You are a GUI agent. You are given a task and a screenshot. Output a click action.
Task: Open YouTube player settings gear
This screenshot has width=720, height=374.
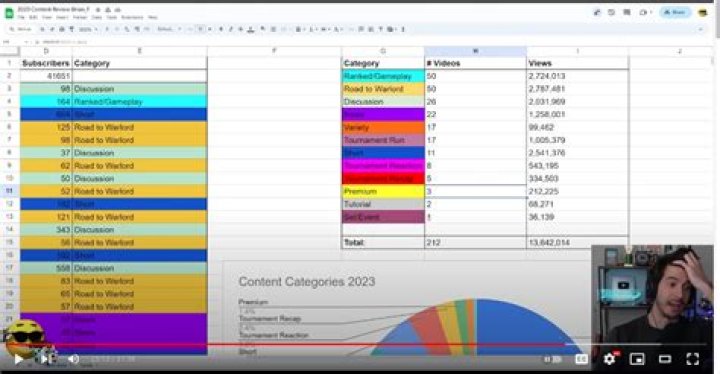(x=610, y=359)
